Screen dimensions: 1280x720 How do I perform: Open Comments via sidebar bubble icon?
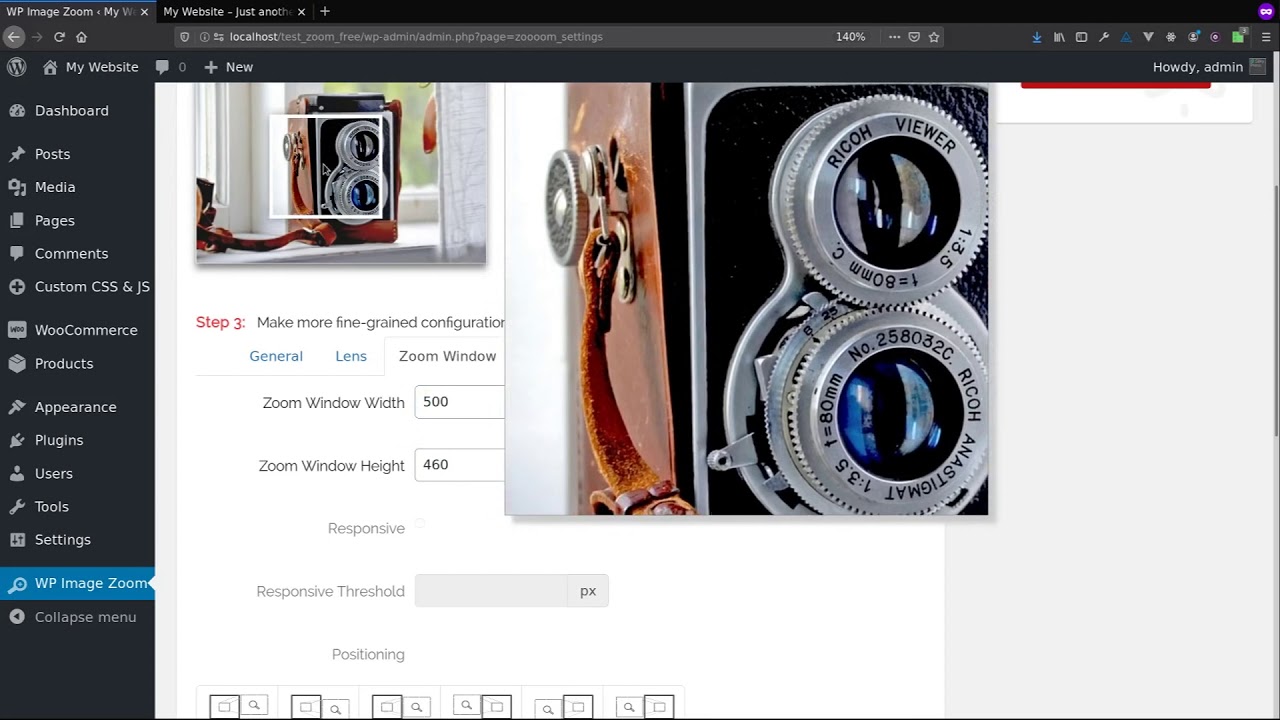click(17, 254)
